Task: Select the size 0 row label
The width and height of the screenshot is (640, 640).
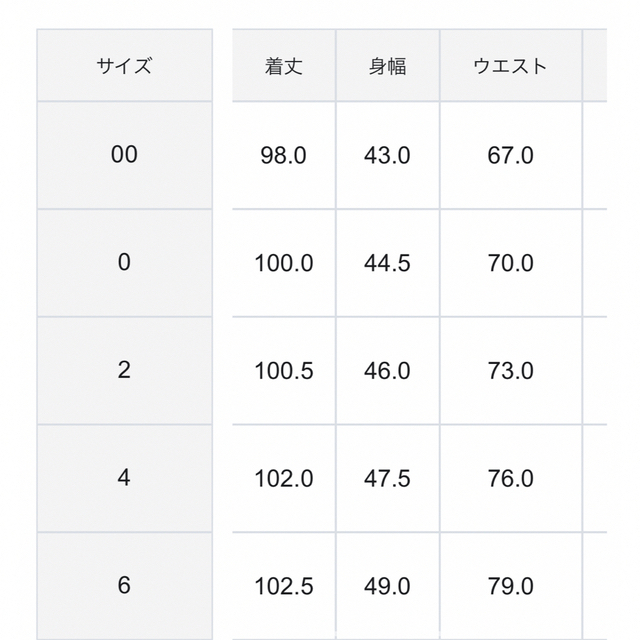Action: point(124,262)
